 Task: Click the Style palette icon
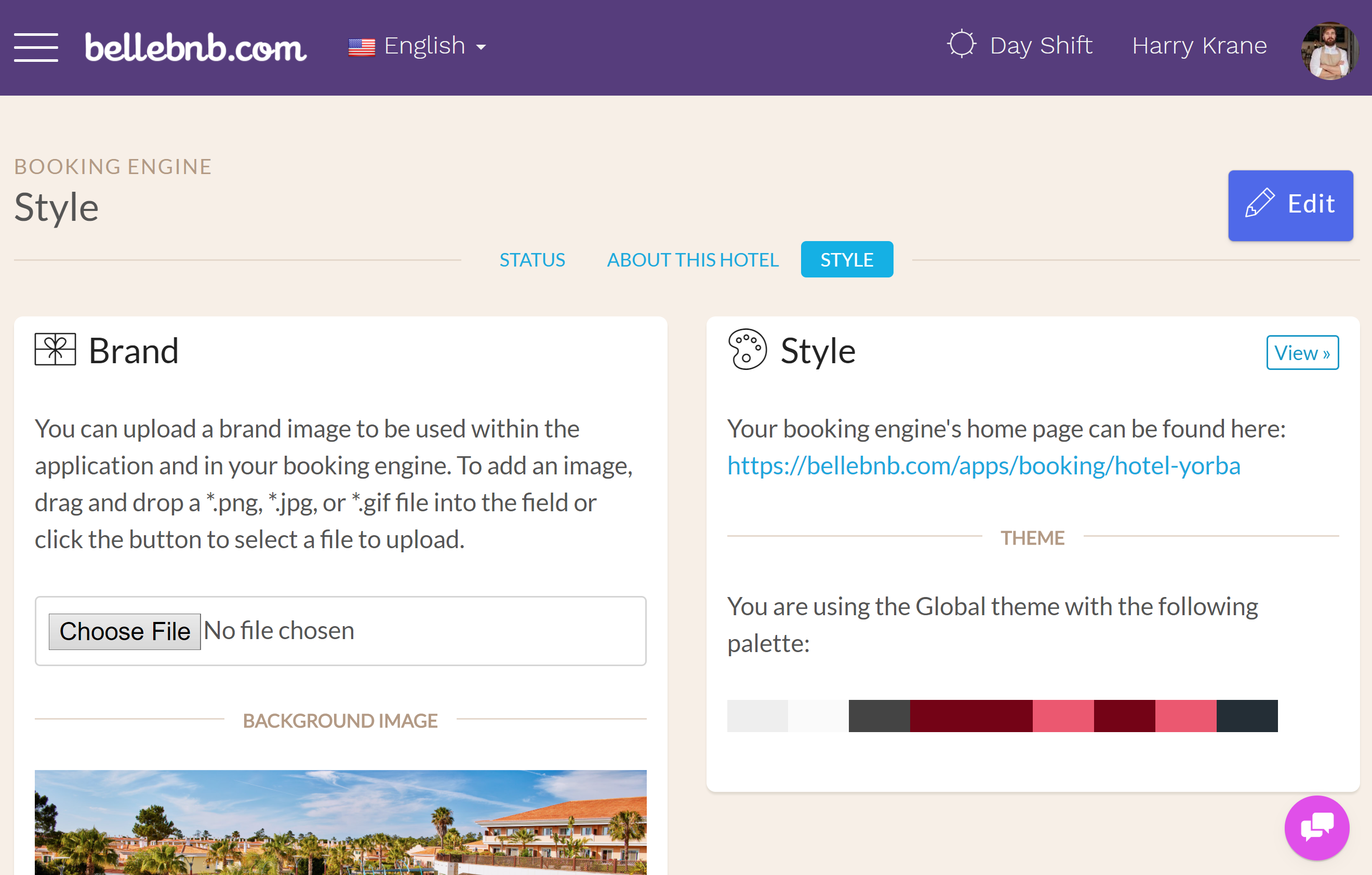coord(749,351)
